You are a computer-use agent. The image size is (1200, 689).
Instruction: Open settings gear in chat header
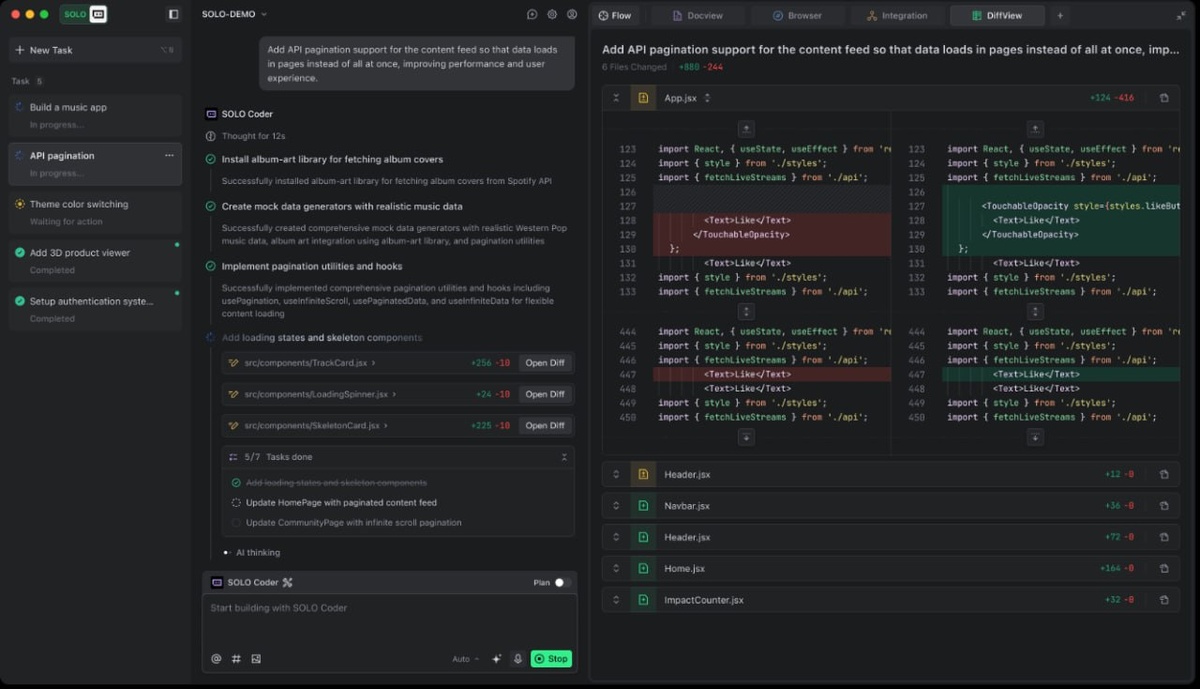[552, 15]
